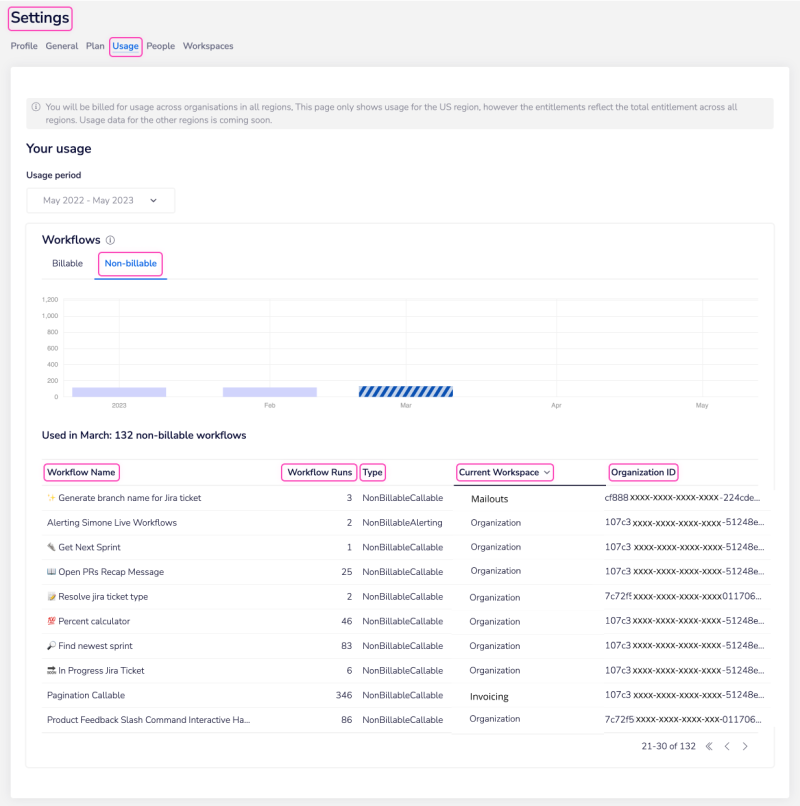This screenshot has height=806, width=800.
Task: Click the Workflows info icon
Action: [110, 240]
